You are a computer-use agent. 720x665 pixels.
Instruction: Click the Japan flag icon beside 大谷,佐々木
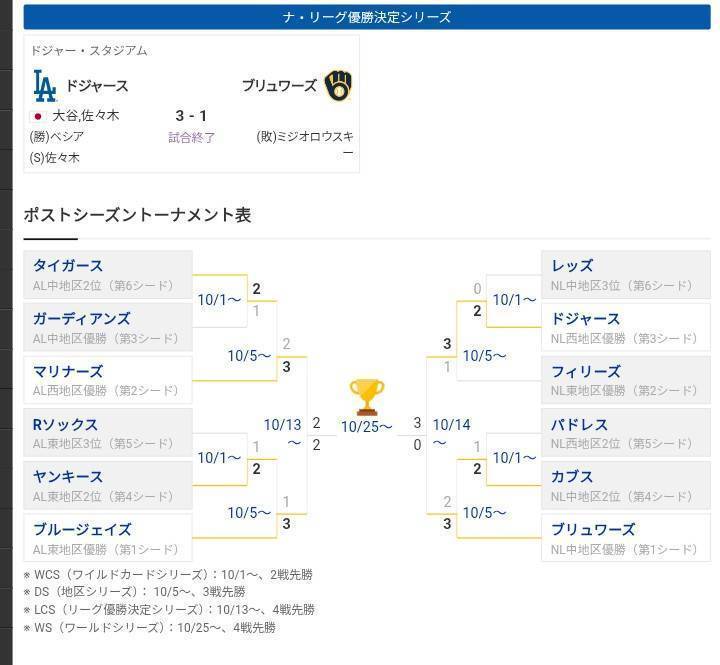point(39,116)
